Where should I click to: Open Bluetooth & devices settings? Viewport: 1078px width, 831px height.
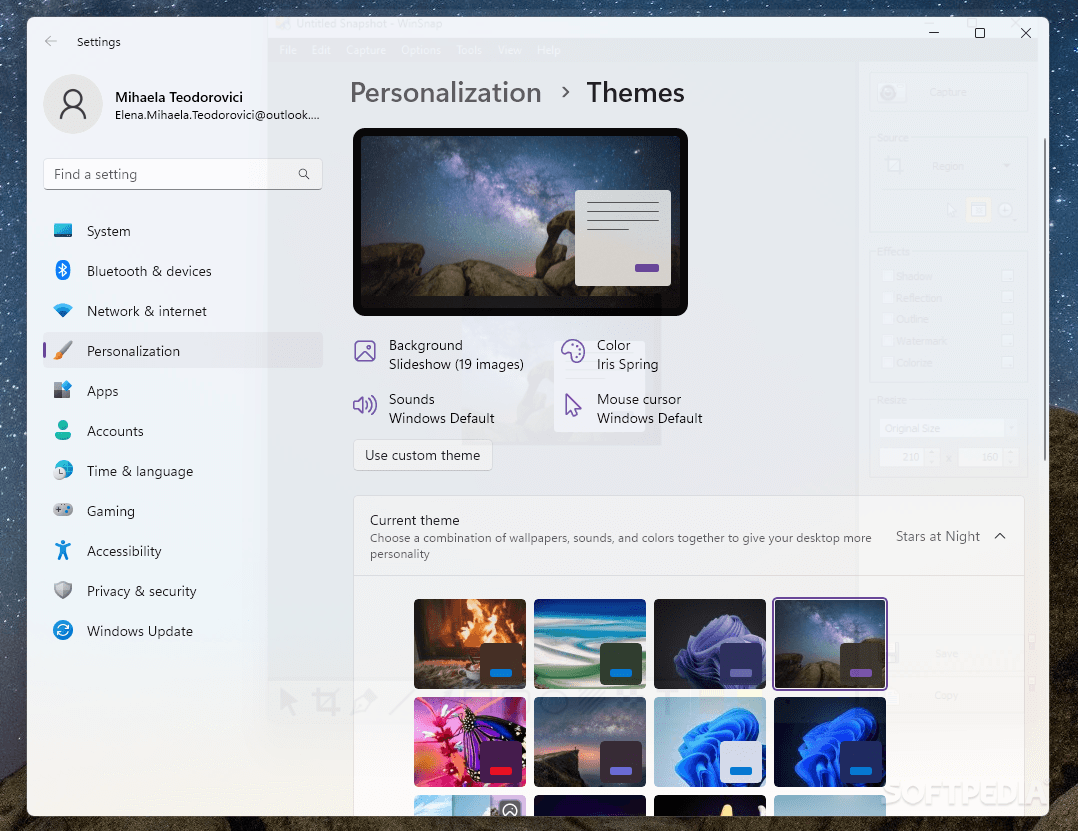[183, 271]
